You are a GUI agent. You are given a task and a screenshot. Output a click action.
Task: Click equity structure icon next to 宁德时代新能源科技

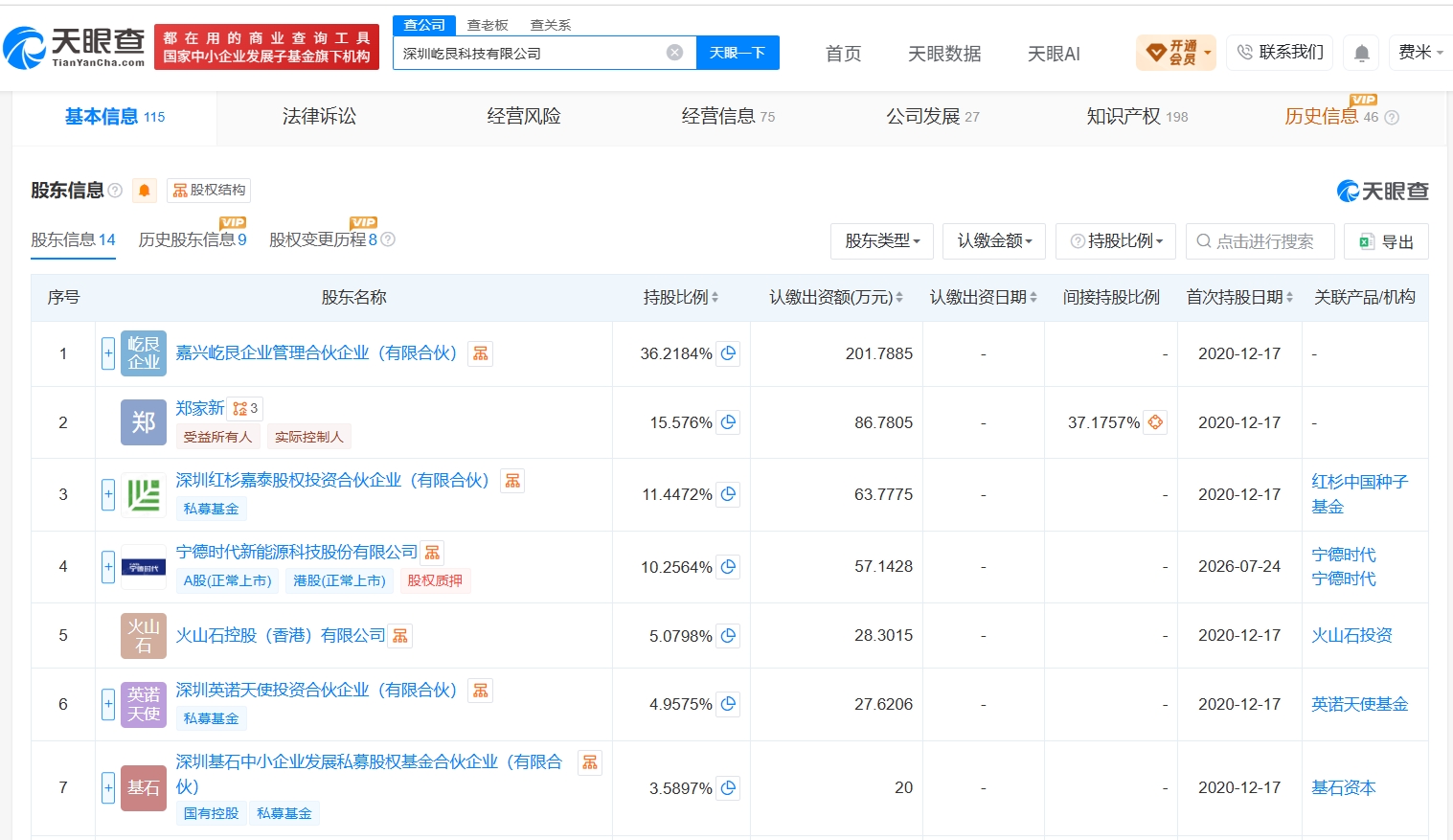point(432,553)
